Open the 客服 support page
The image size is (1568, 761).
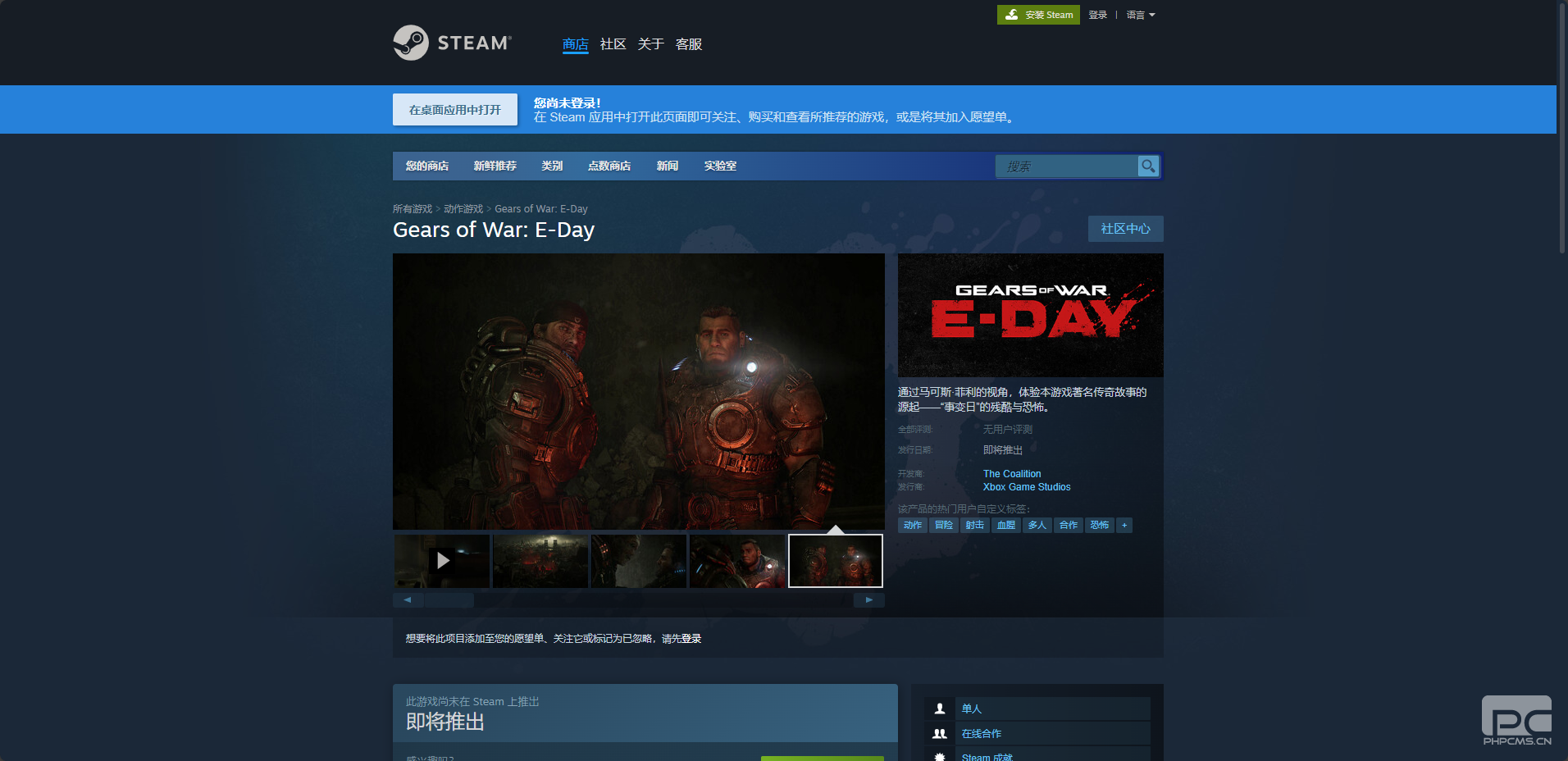(x=689, y=44)
